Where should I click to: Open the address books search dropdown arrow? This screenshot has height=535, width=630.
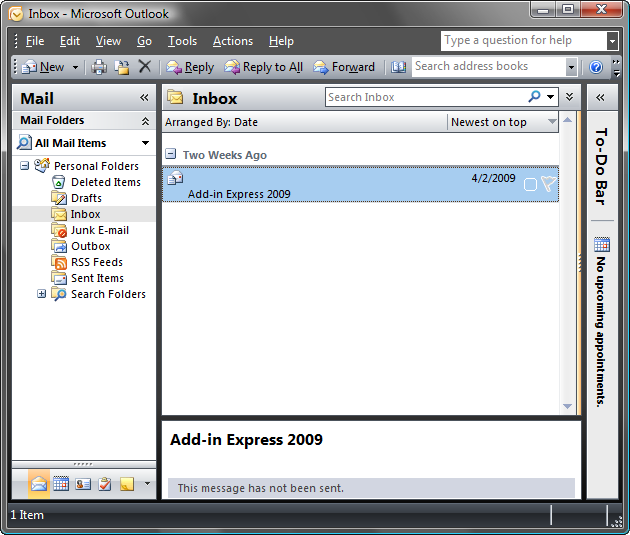pyautogui.click(x=571, y=67)
